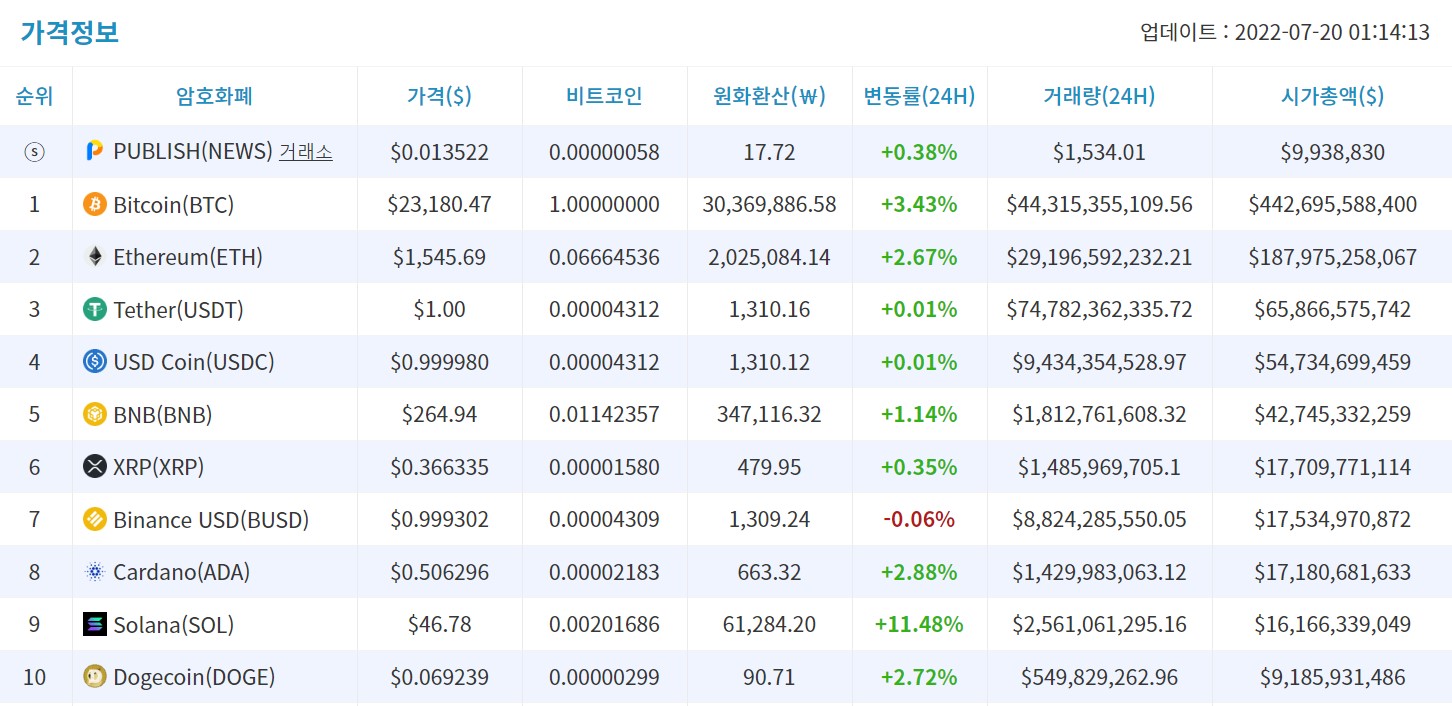Click PUBLISH volume $1,534.01
Image resolution: width=1452 pixels, height=706 pixels.
1099,152
